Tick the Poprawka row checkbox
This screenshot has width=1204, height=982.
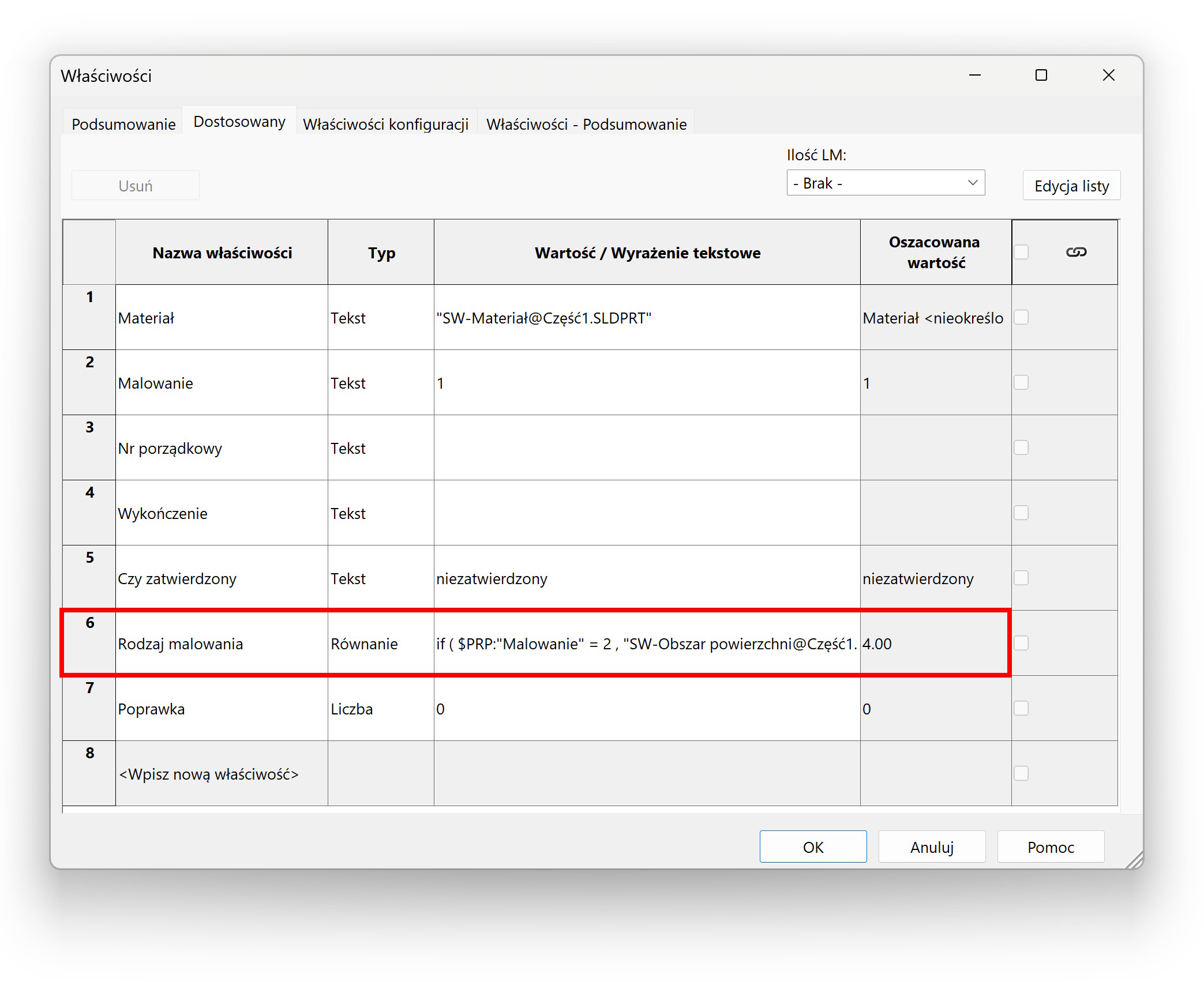pyautogui.click(x=1021, y=708)
